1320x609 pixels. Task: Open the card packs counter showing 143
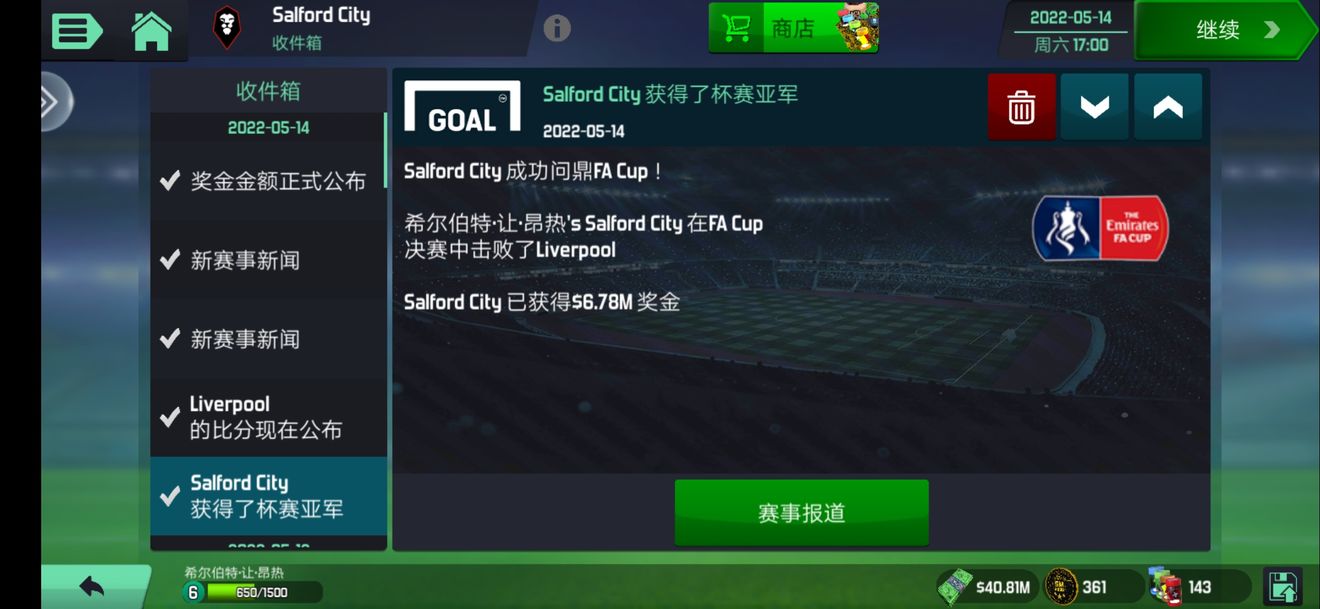(1198, 587)
